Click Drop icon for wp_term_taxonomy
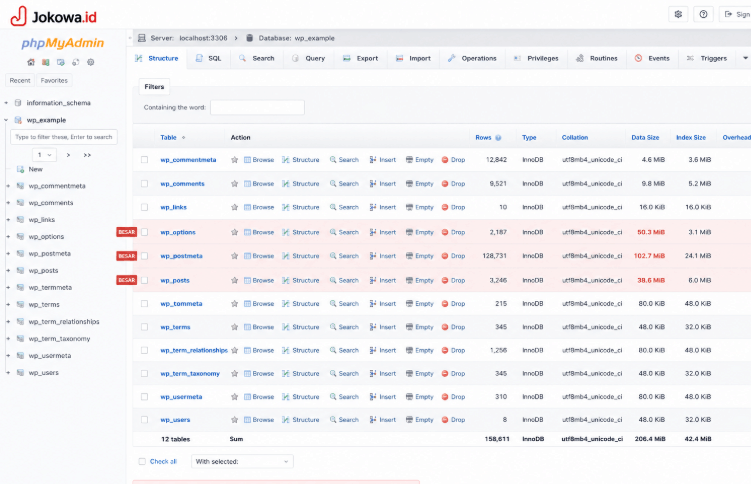Viewport: 751px width, 484px height. [x=444, y=373]
